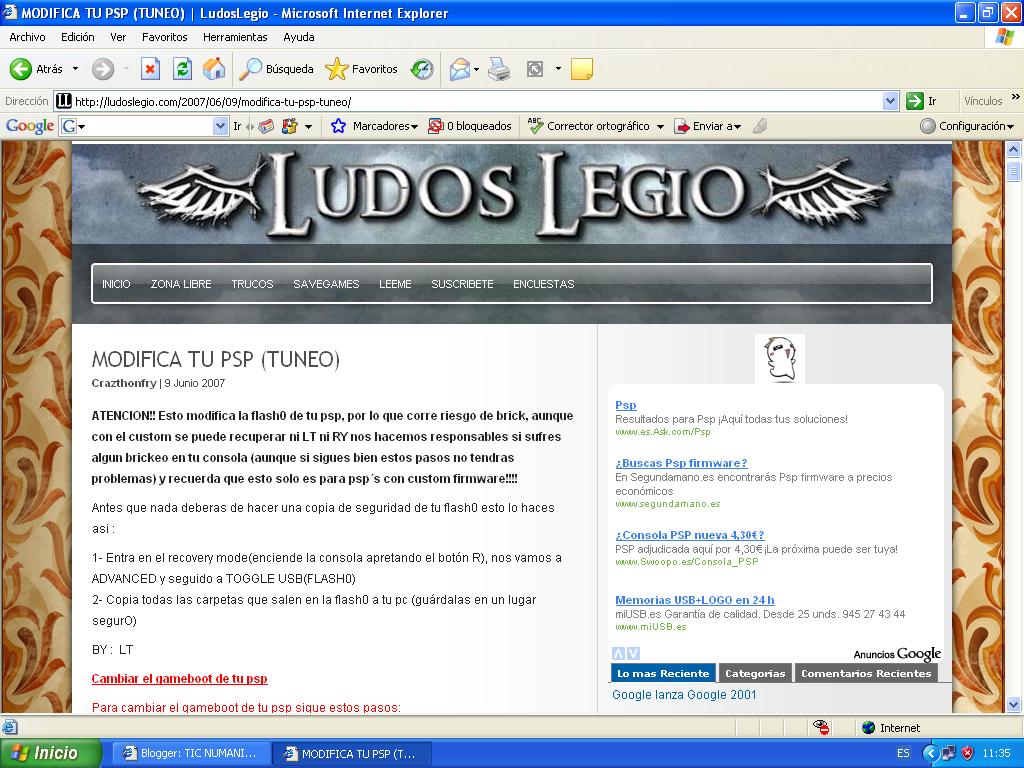Open the Google search box dropdown
Image resolution: width=1024 pixels, height=768 pixels.
[221, 126]
